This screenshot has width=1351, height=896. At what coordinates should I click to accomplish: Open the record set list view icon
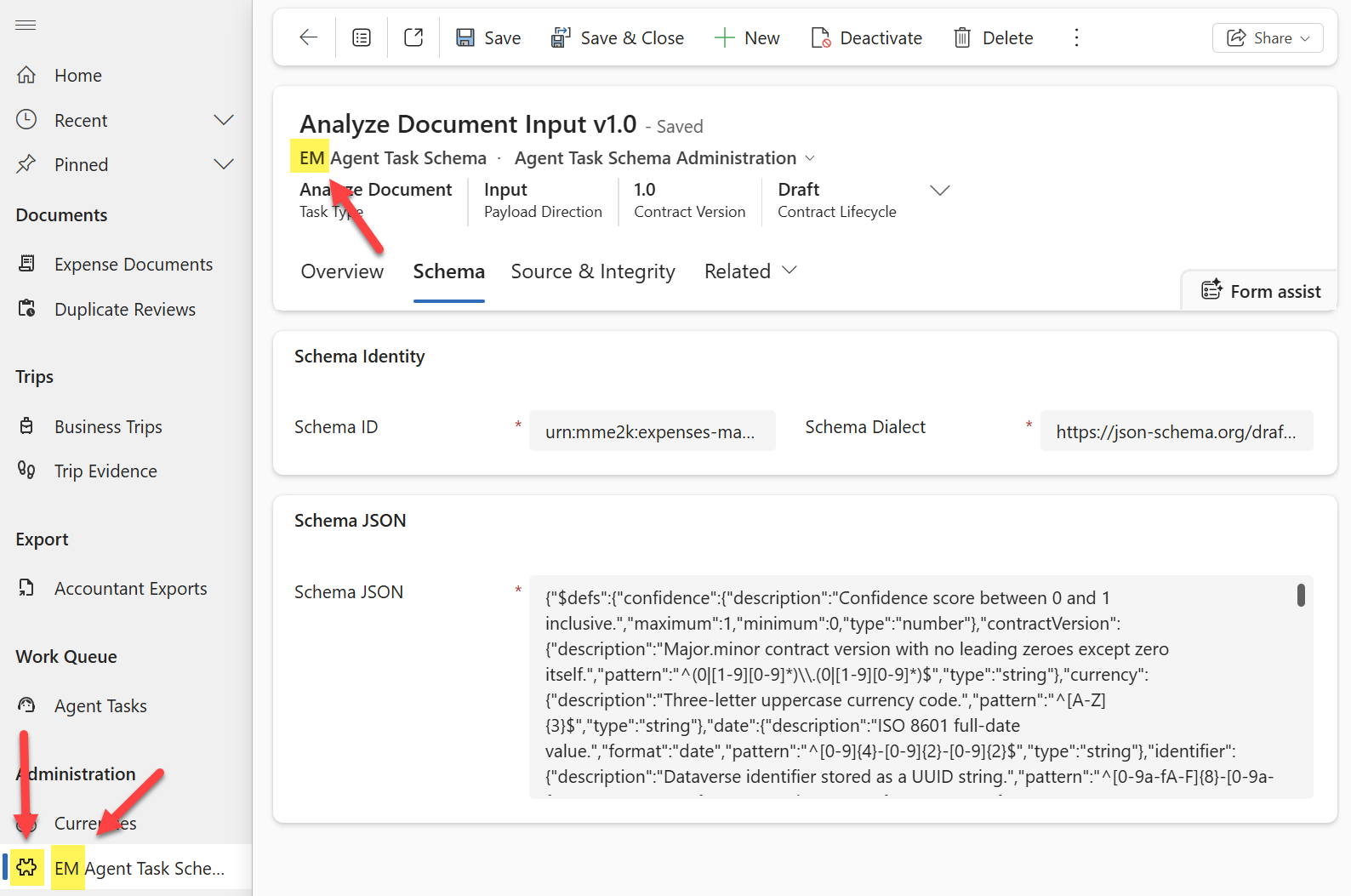click(362, 37)
